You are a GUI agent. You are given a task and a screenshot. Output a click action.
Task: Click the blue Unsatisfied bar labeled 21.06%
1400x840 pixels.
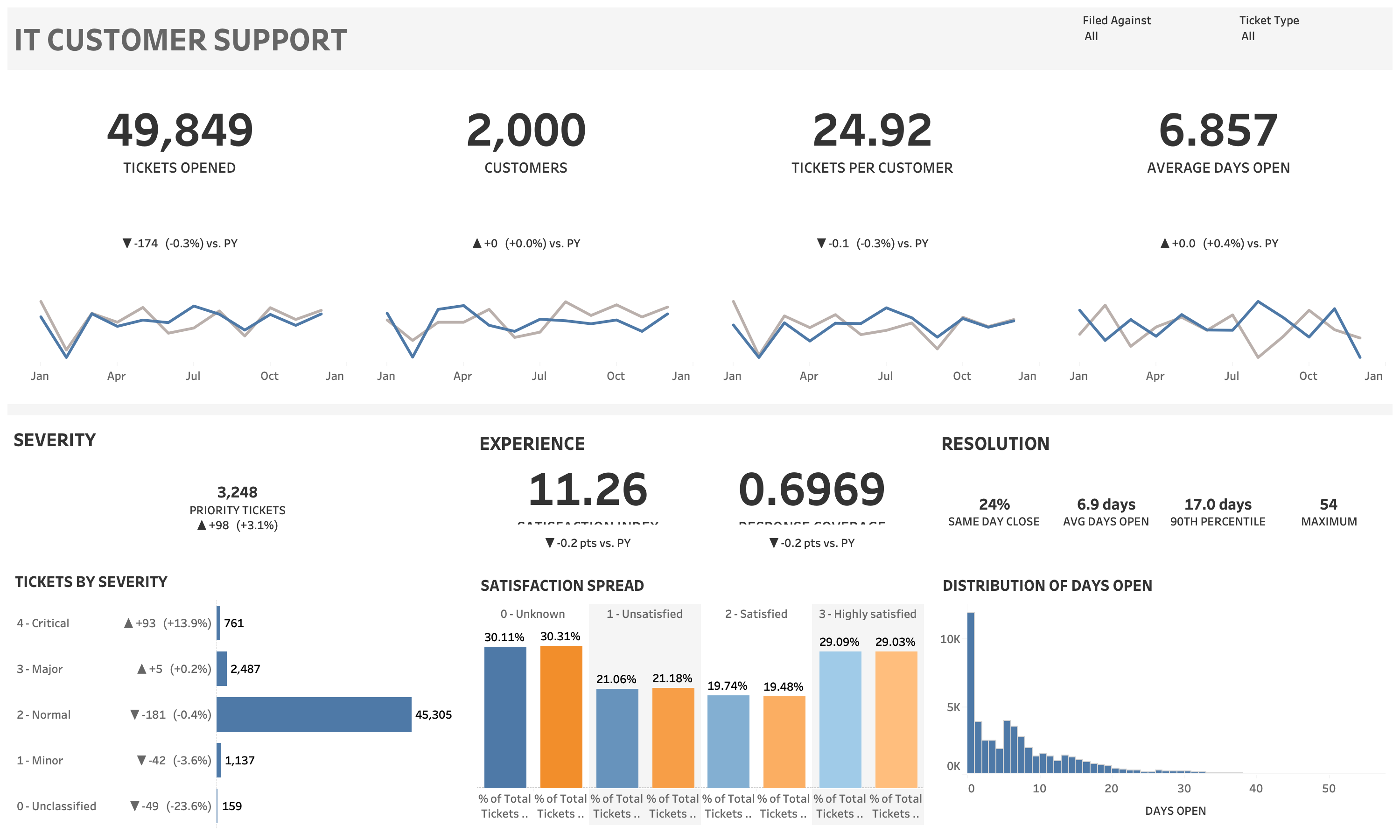point(617,738)
